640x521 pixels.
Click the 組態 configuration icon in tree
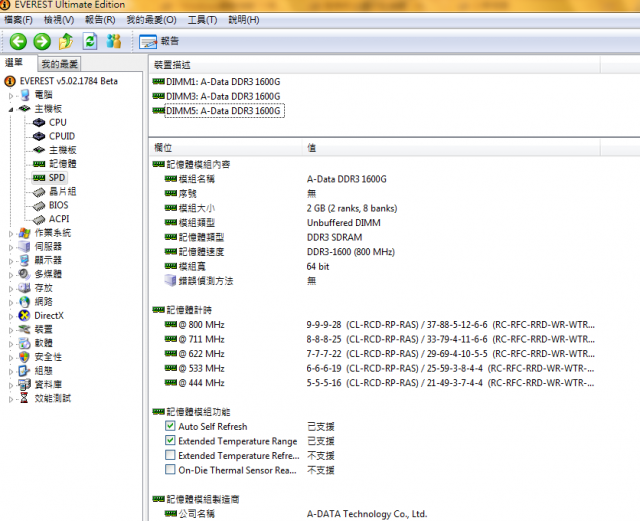point(24,371)
